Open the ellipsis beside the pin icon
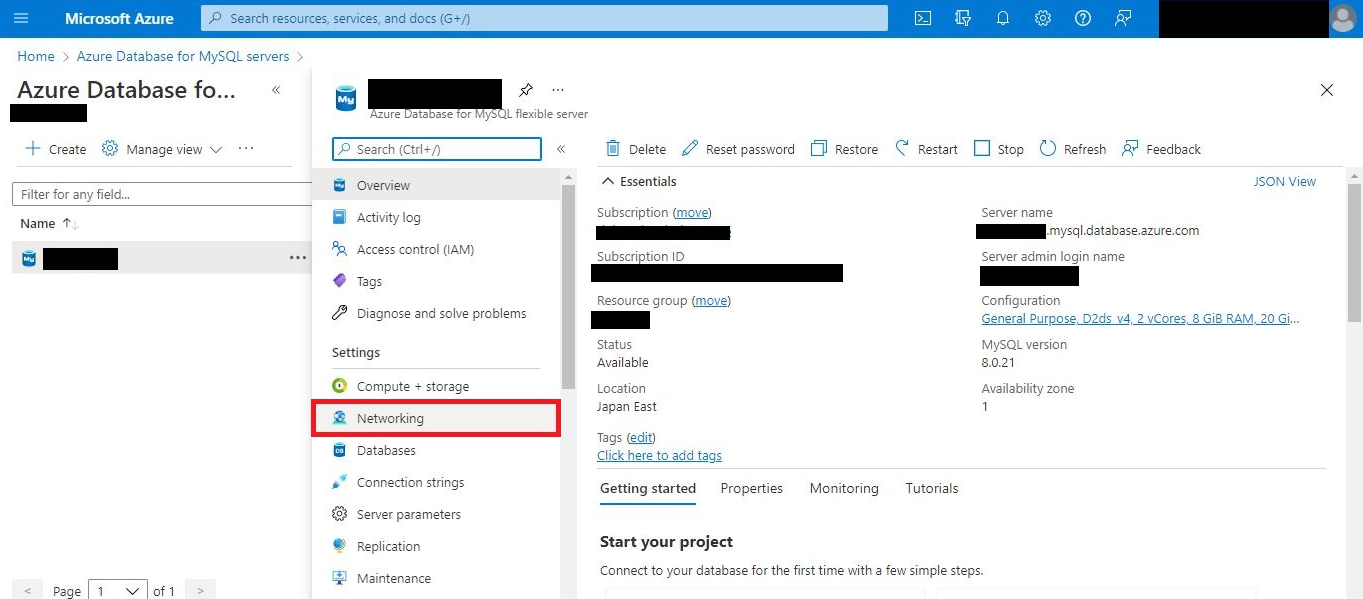 point(558,90)
